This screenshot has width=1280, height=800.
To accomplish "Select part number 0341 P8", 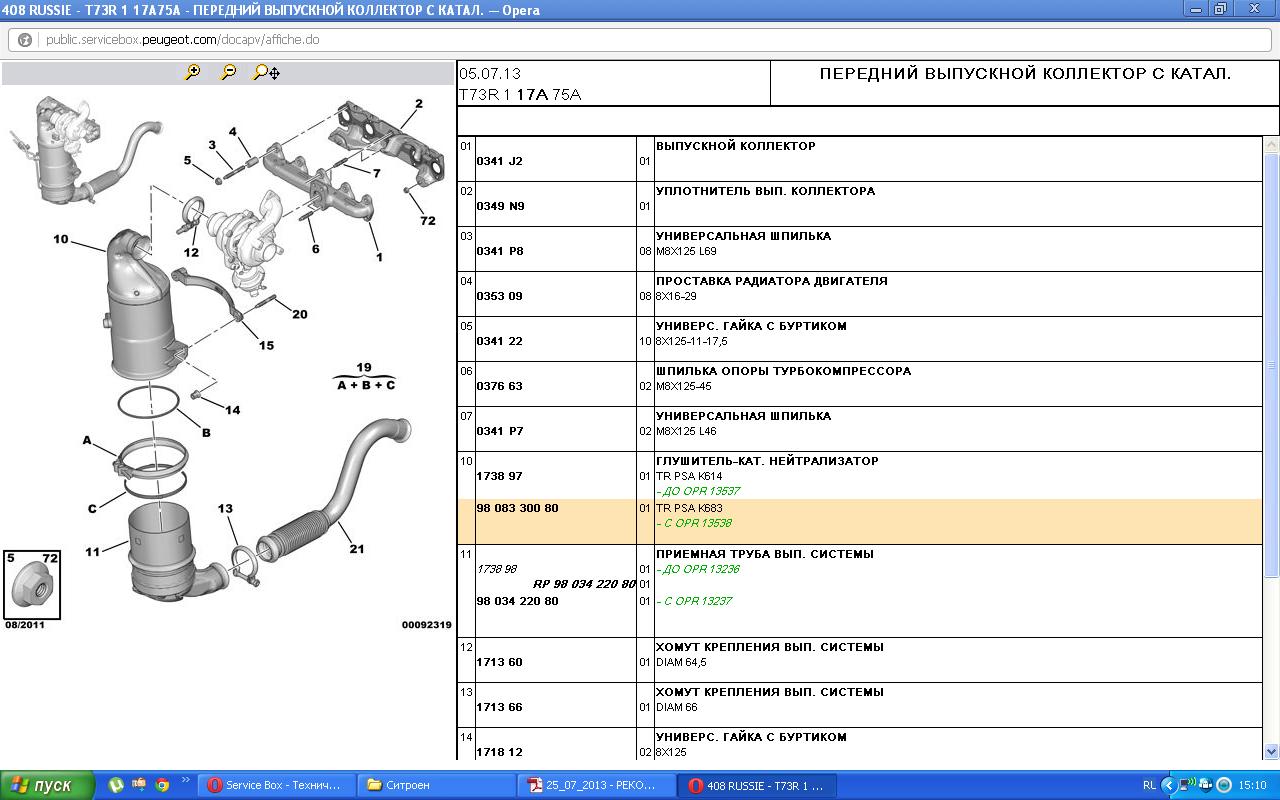I will (x=499, y=251).
